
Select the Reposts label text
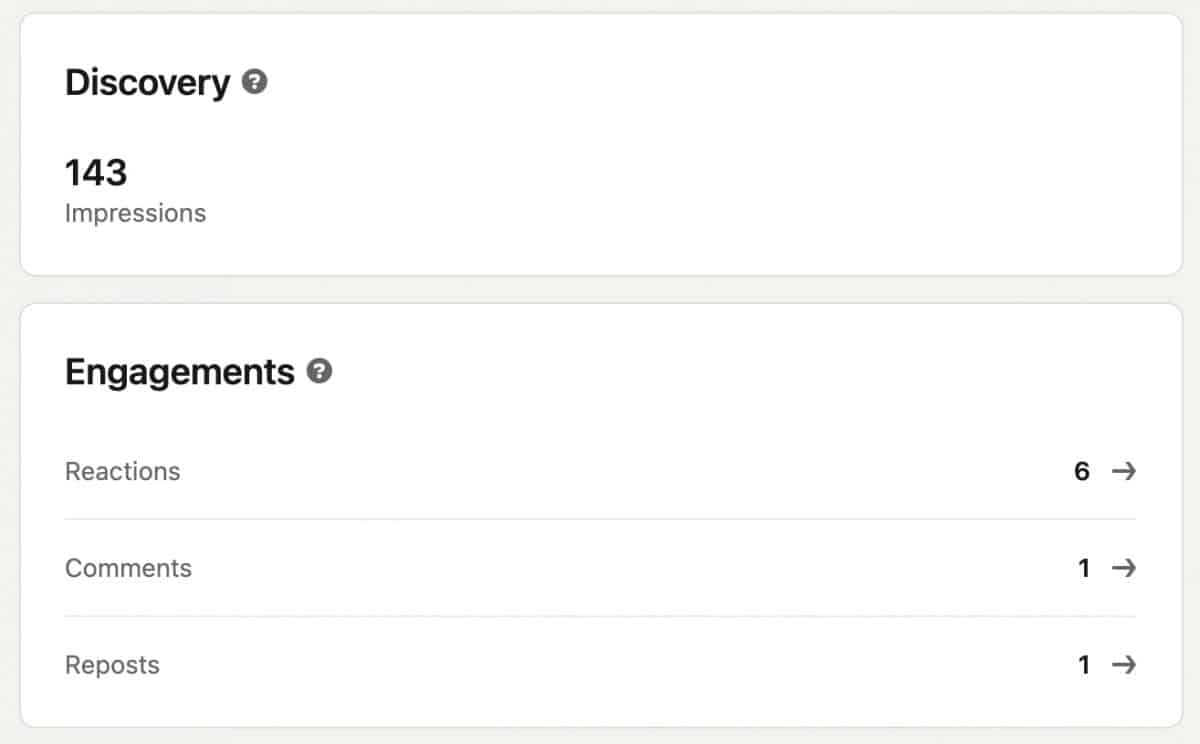(112, 666)
